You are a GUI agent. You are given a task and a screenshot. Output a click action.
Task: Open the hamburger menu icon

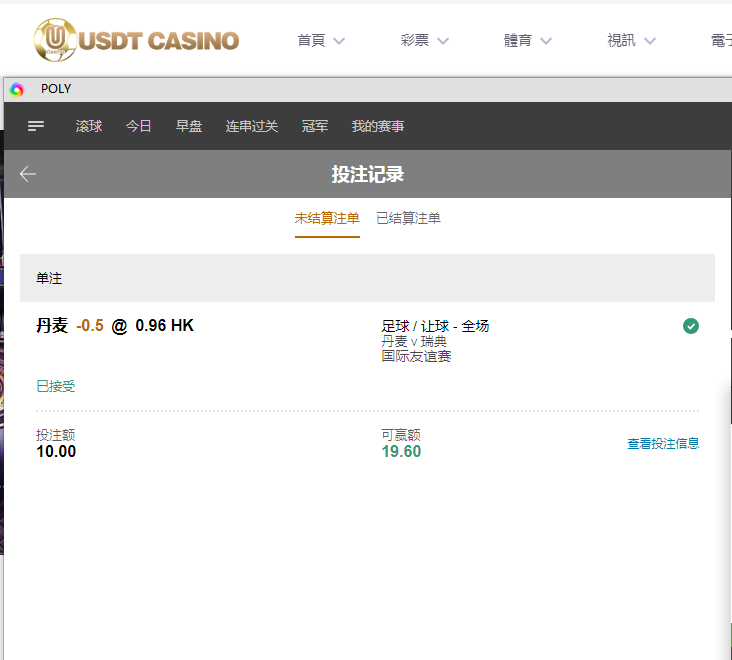tap(36, 126)
